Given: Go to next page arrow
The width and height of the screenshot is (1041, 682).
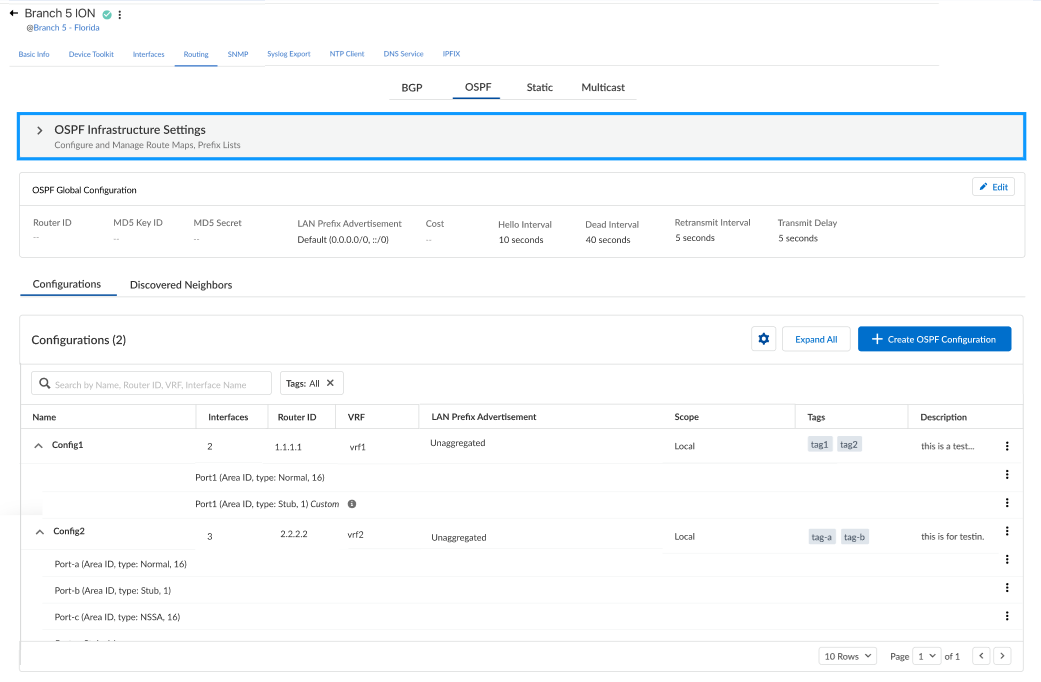Looking at the screenshot, I should 1002,656.
